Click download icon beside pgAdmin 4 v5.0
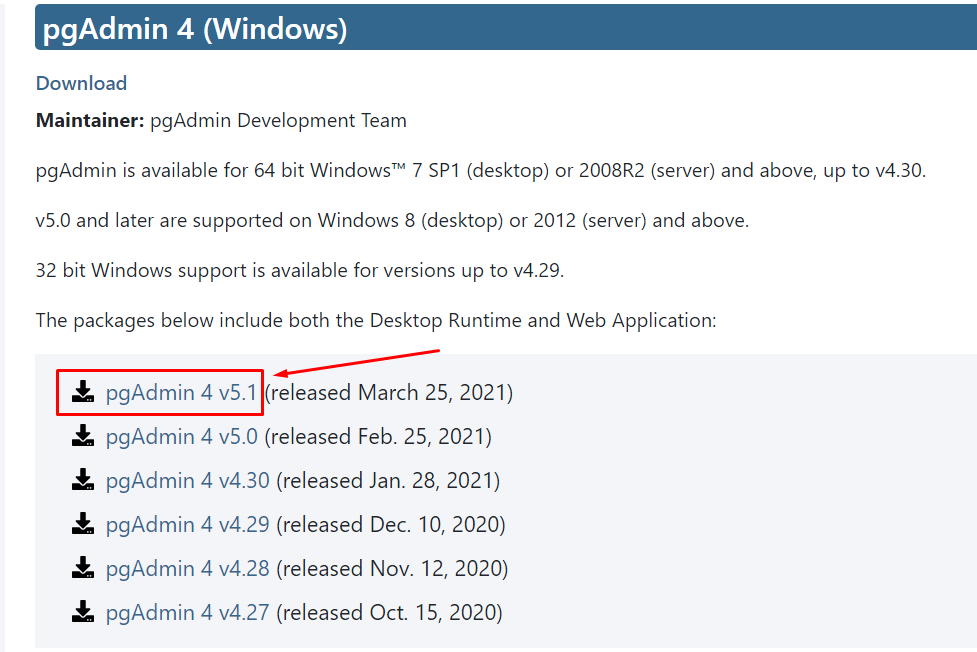Viewport: 977px width, 652px height. [x=83, y=436]
